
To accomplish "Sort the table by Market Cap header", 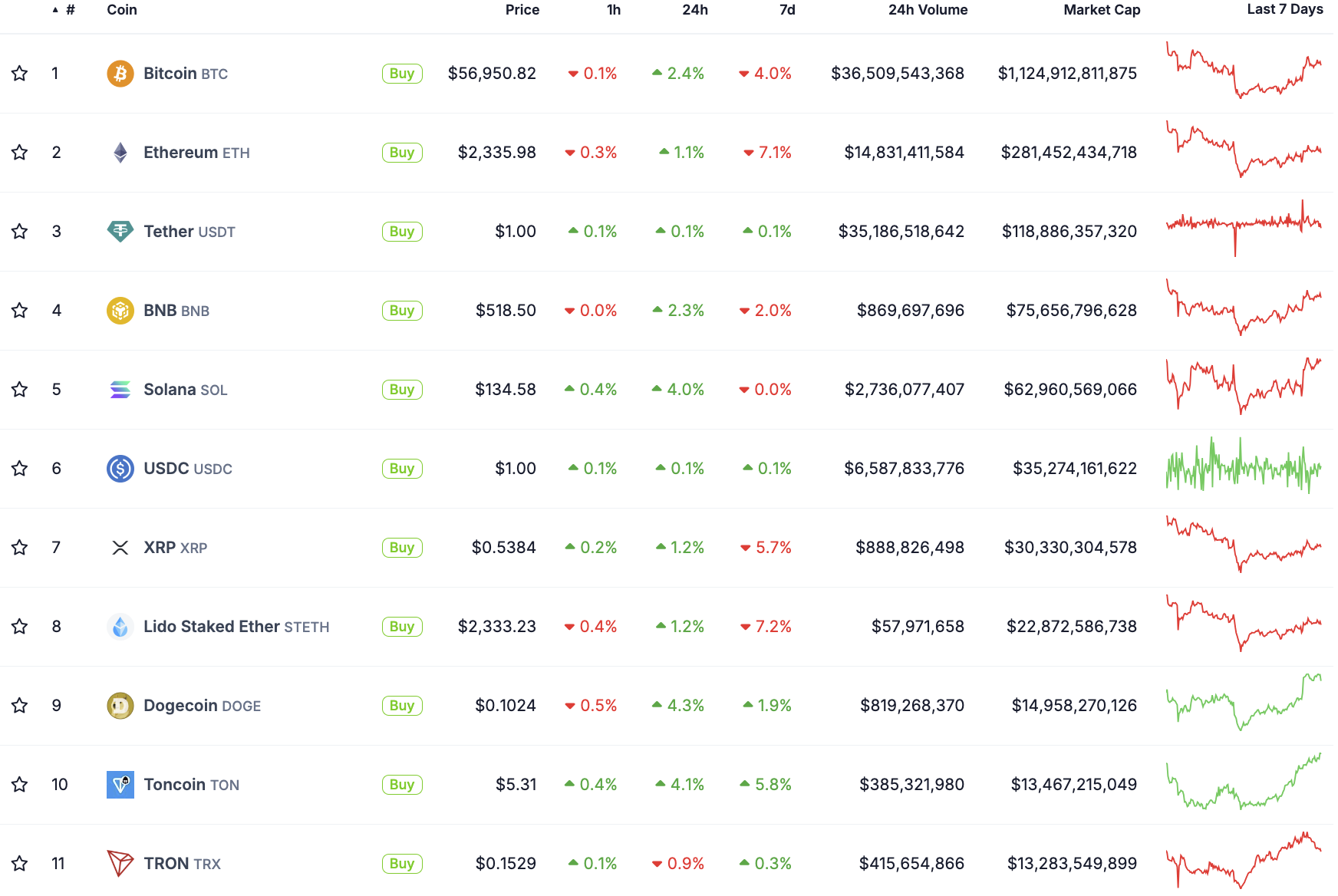I will click(1101, 10).
